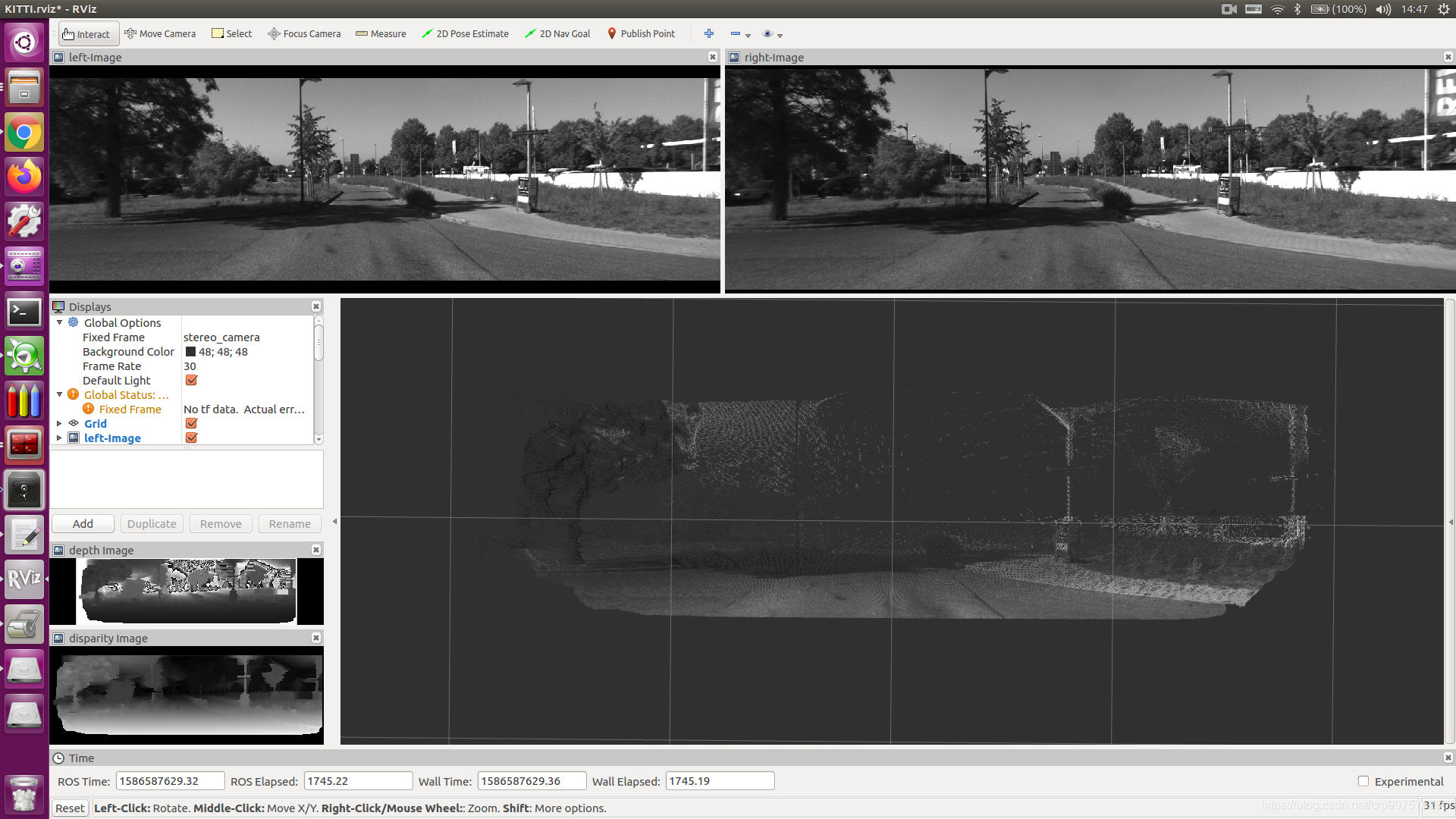
Task: Open the Terminal from the dock
Action: [x=24, y=312]
